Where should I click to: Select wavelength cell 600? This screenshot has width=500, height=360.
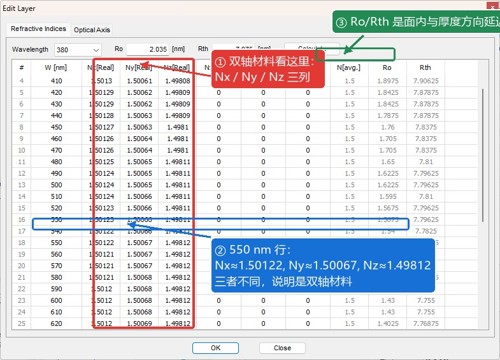point(56,300)
